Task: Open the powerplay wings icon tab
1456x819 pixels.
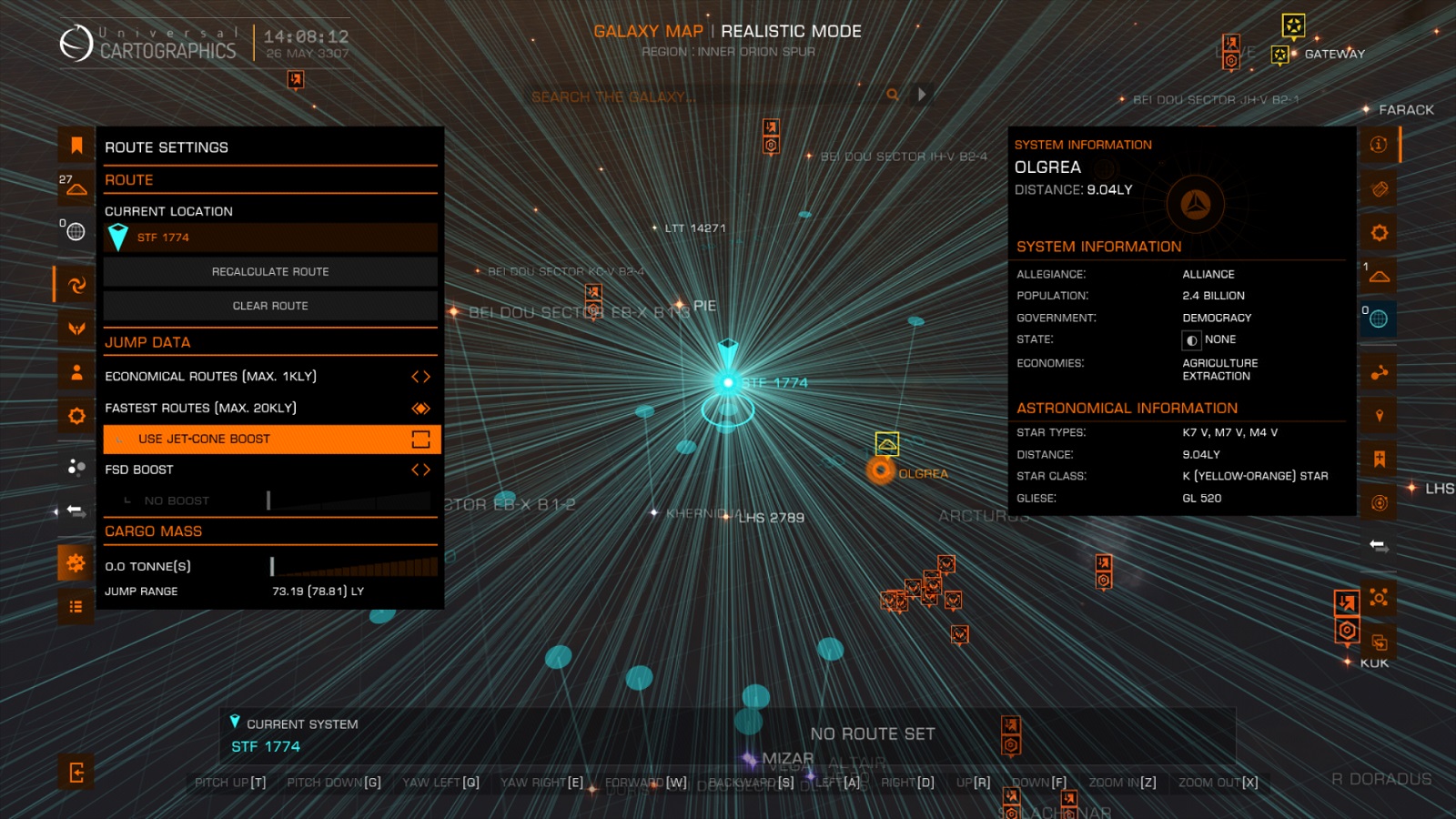Action: pyautogui.click(x=76, y=329)
